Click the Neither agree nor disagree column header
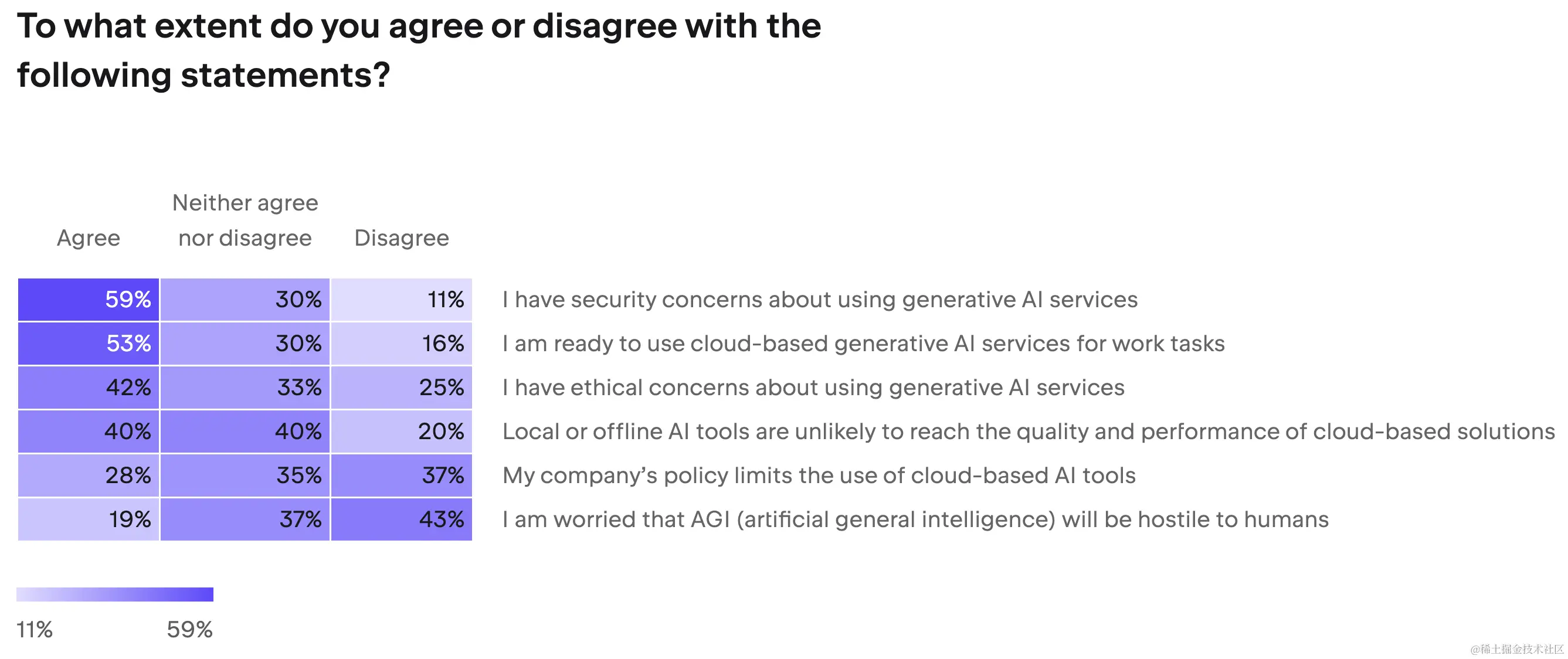The width and height of the screenshot is (1568, 659). tap(245, 220)
